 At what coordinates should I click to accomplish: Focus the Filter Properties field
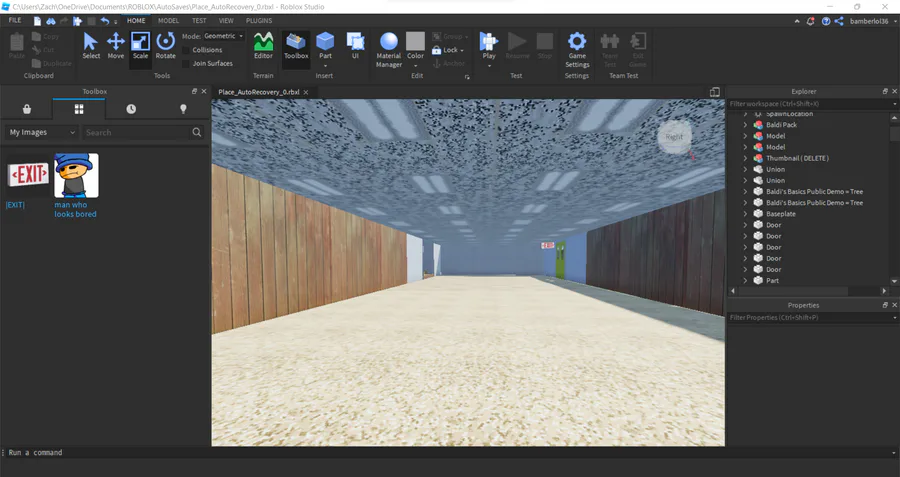click(810, 317)
